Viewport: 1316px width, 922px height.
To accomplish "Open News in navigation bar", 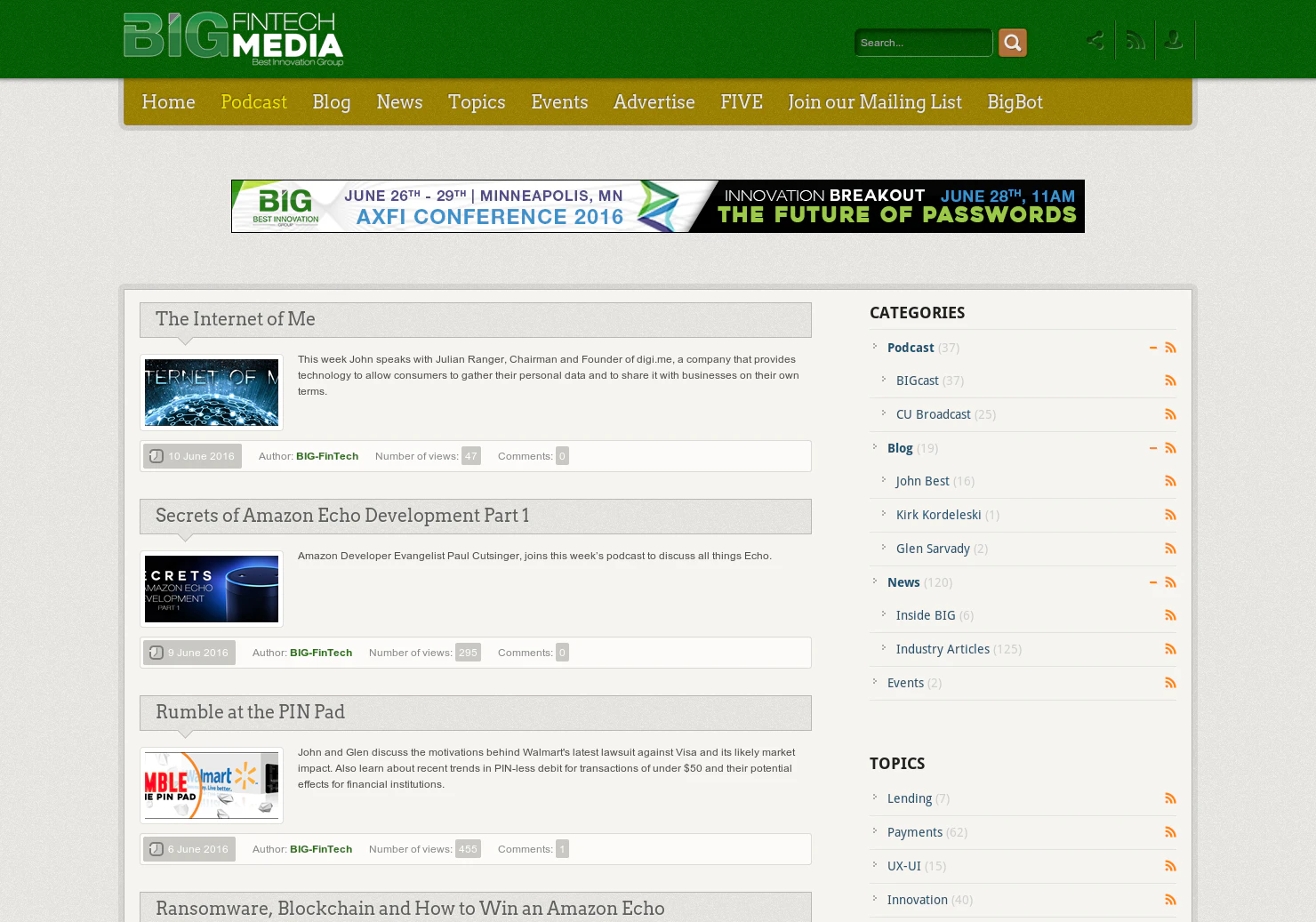I will pyautogui.click(x=399, y=102).
